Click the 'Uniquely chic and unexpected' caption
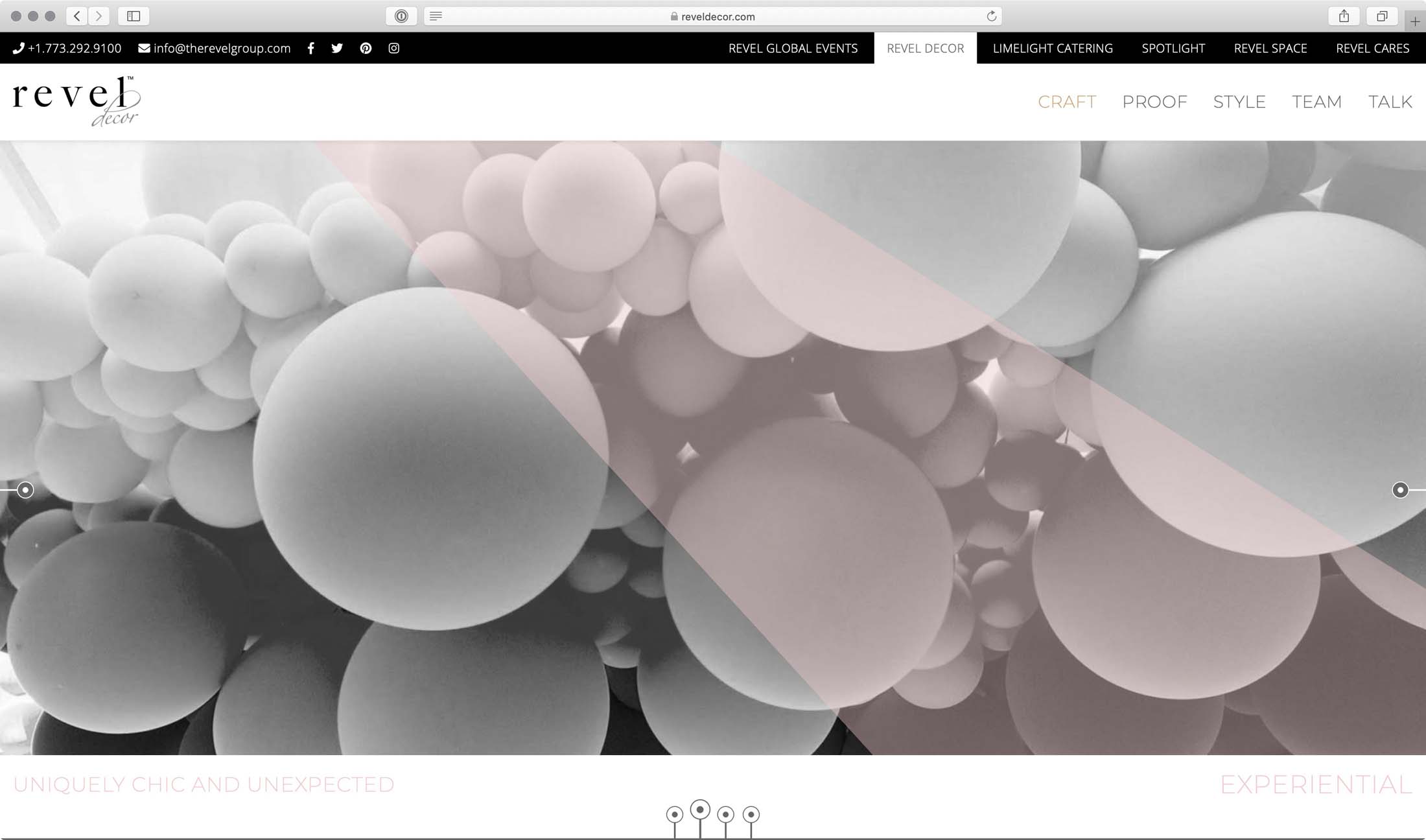The height and width of the screenshot is (840, 1426). 204,785
